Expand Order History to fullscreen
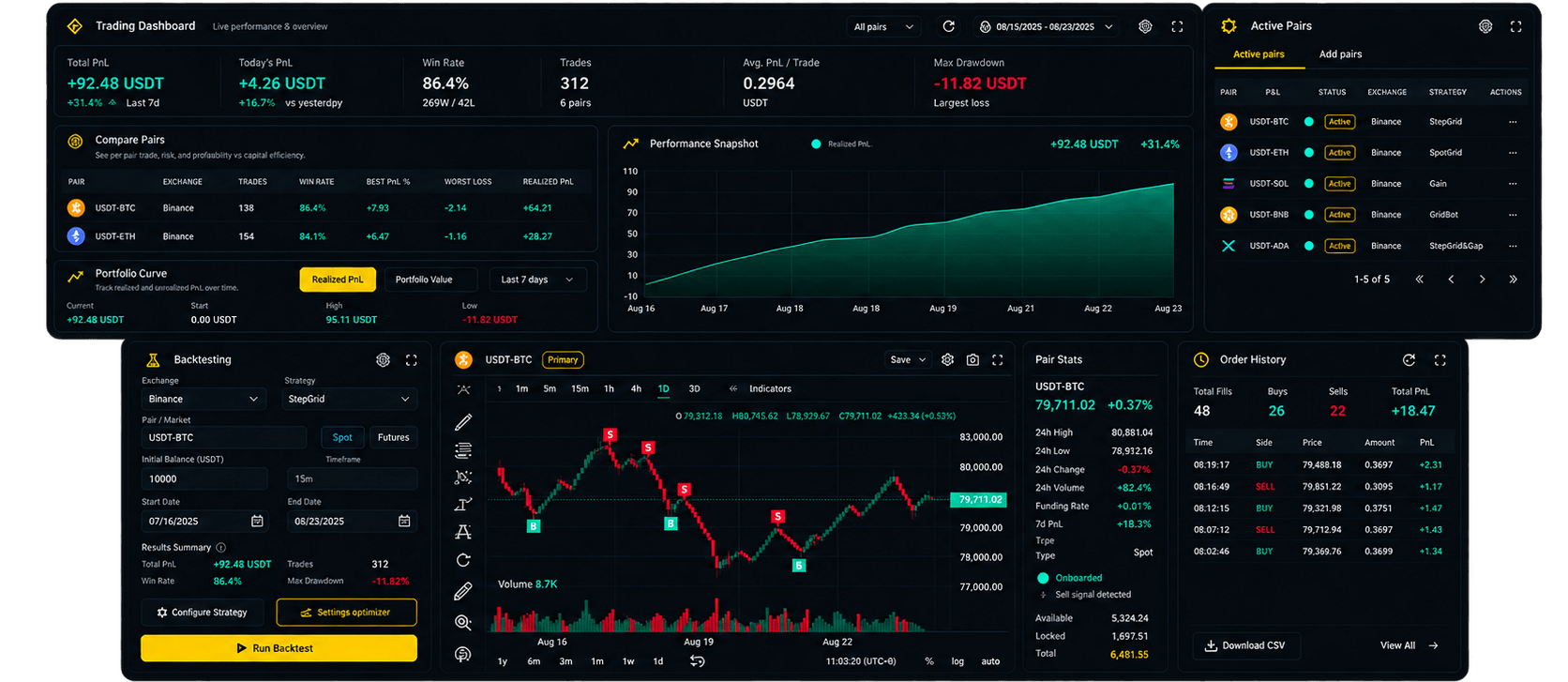1568x682 pixels. click(1440, 360)
